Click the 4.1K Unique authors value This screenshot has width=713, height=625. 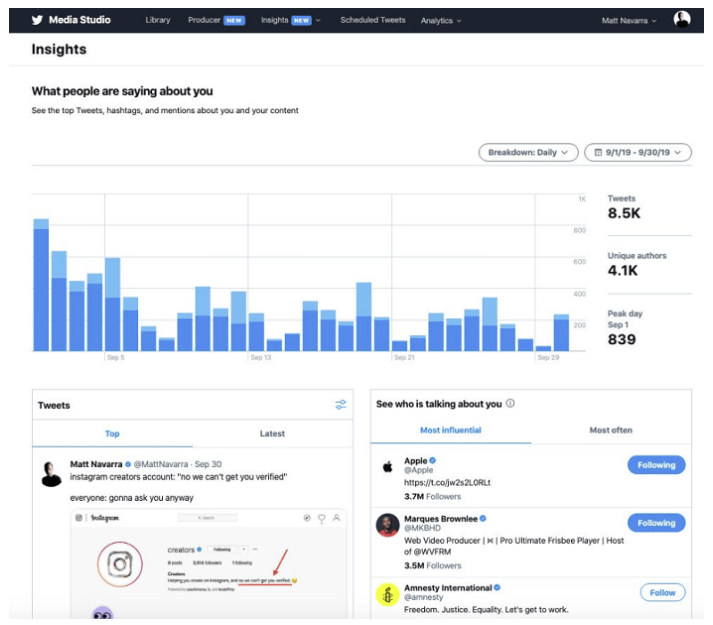(623, 271)
